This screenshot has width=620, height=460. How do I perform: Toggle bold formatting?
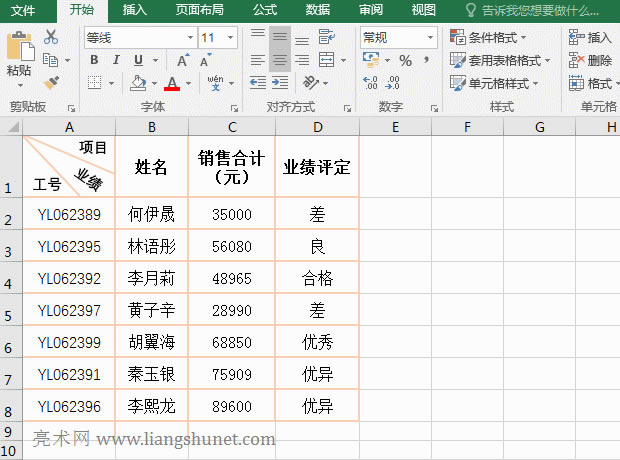[94, 60]
